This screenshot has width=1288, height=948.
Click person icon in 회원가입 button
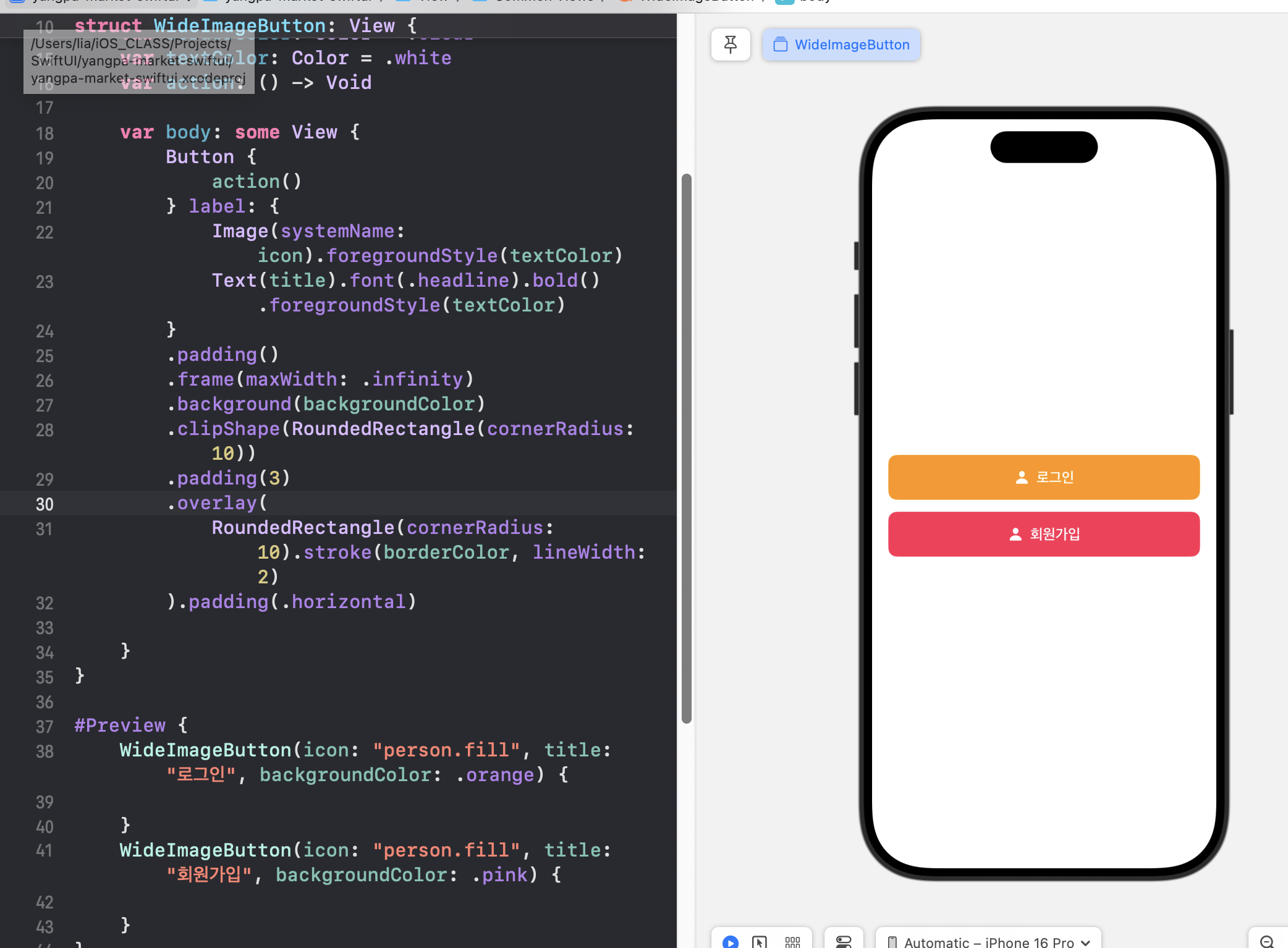click(1015, 534)
